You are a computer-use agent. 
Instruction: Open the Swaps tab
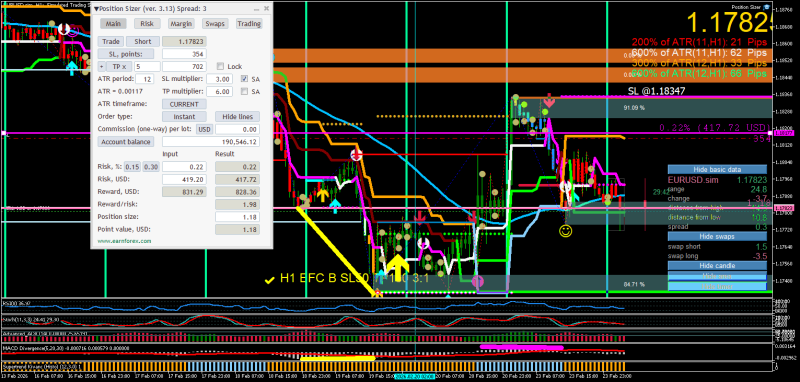[x=215, y=23]
